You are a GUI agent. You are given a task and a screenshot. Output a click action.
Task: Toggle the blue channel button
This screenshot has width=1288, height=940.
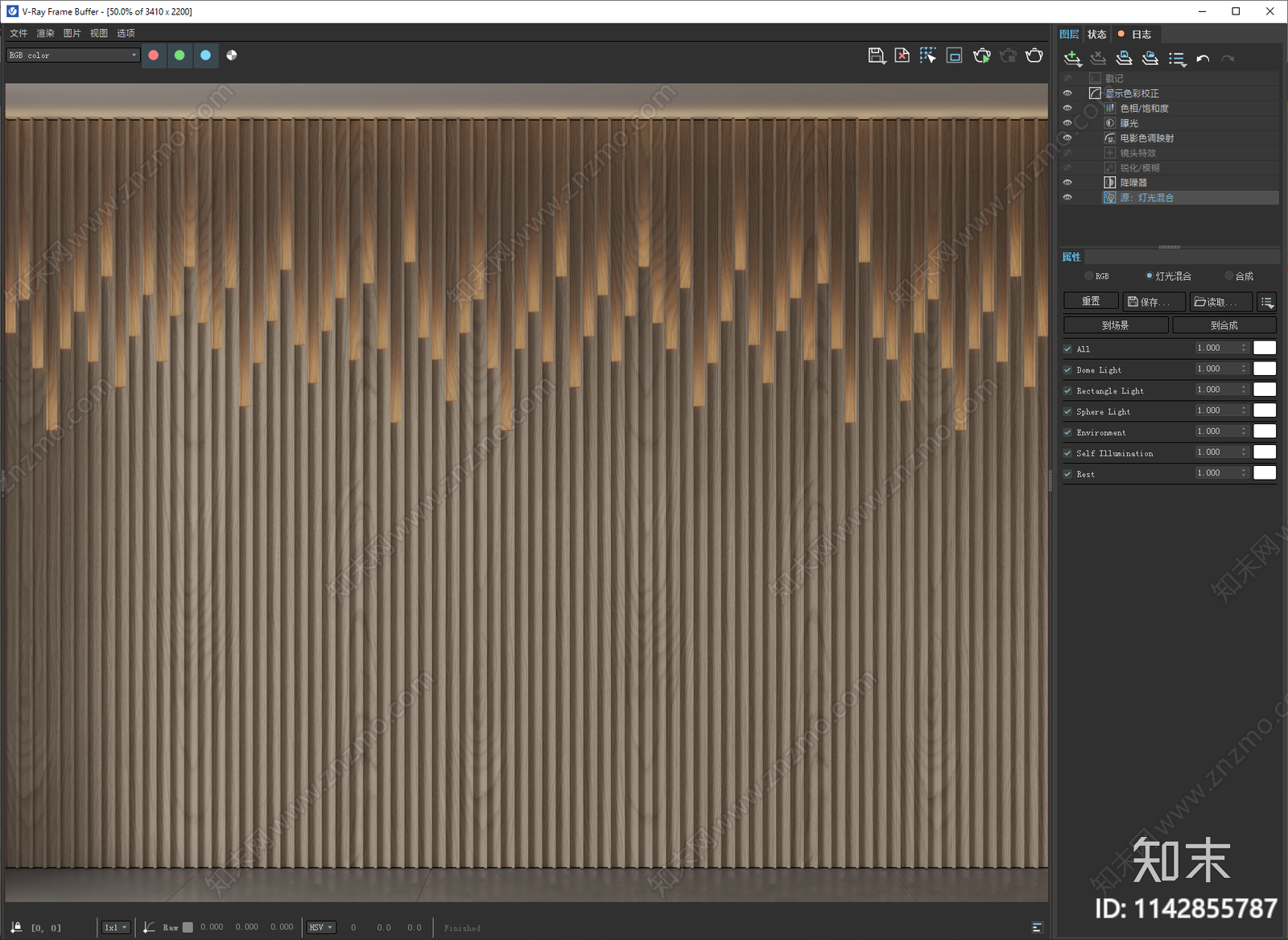(x=205, y=56)
